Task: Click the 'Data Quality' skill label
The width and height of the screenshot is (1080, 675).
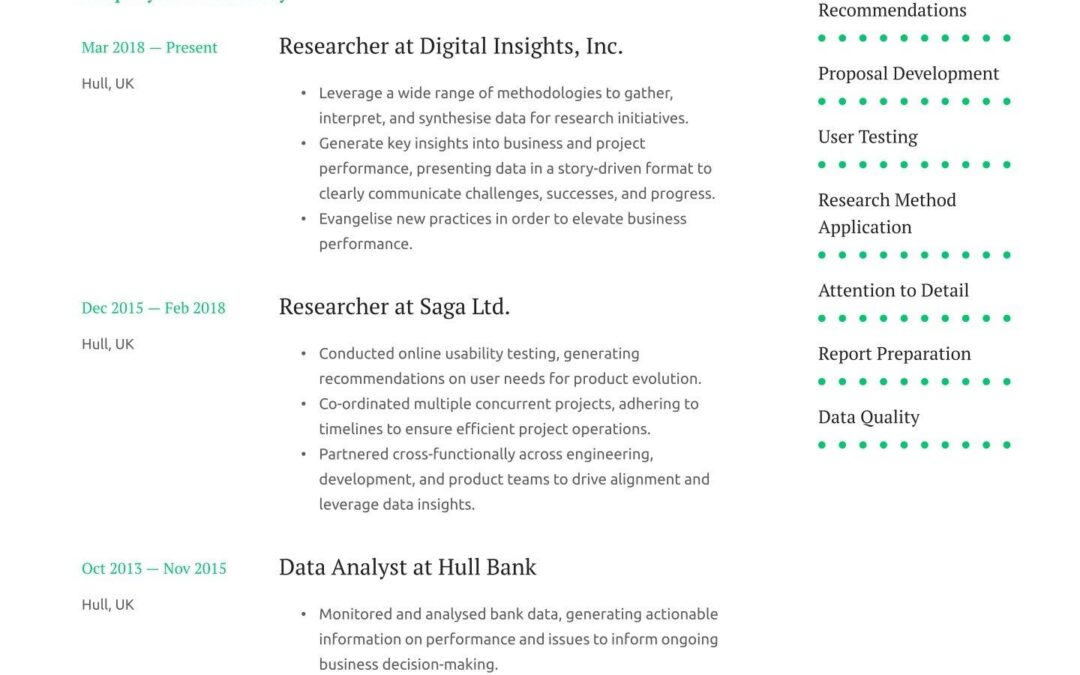Action: click(868, 417)
